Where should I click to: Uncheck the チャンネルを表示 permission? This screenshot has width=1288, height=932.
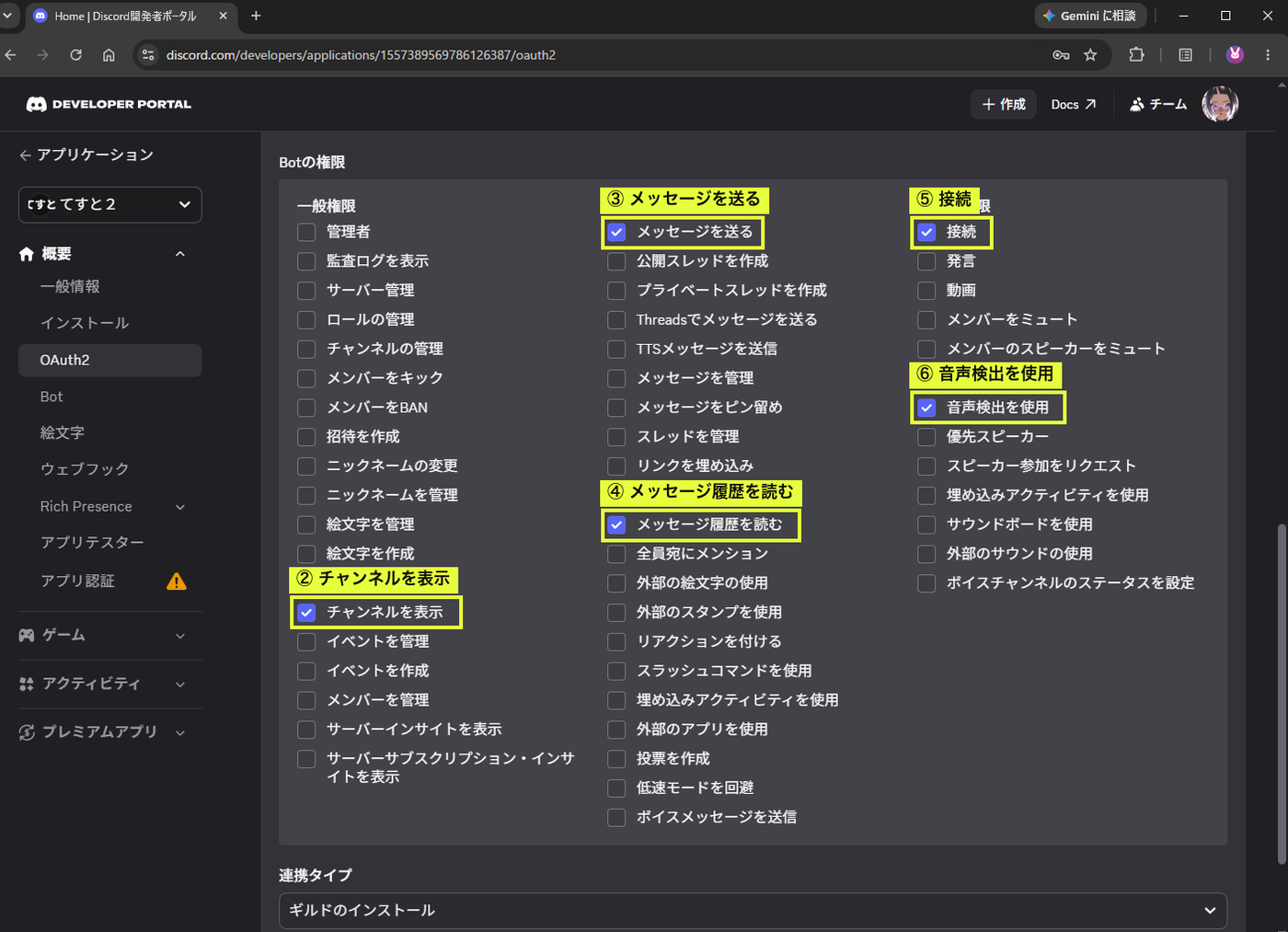coord(306,612)
